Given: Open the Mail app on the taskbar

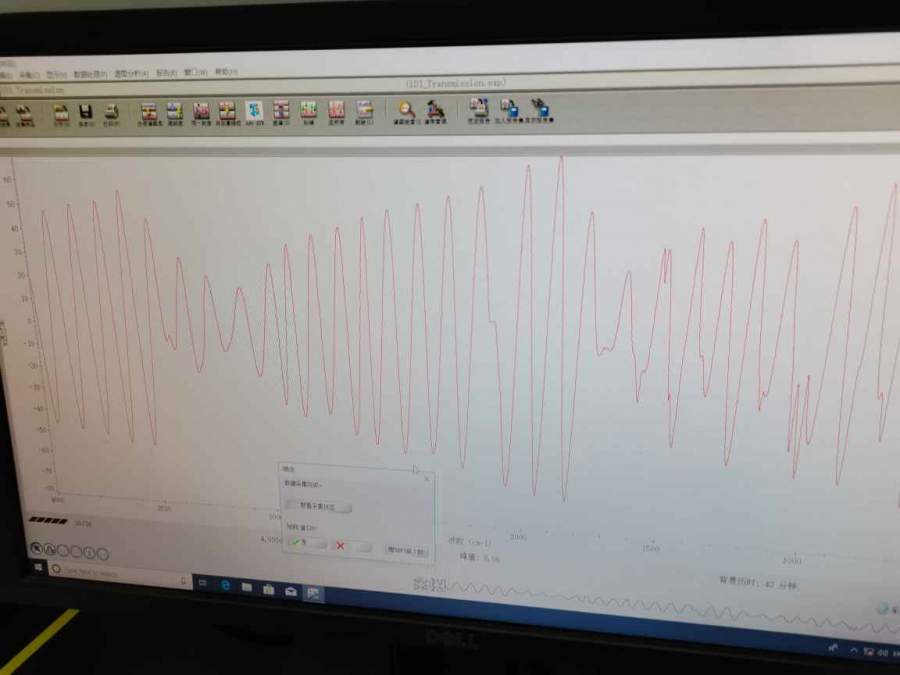Looking at the screenshot, I should (290, 592).
